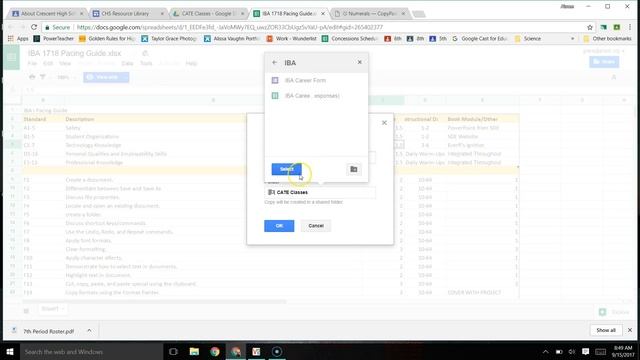This screenshot has height=360, width=640.
Task: Open the Alissa Vaughn Portfolio bookmark
Action: coord(231,38)
